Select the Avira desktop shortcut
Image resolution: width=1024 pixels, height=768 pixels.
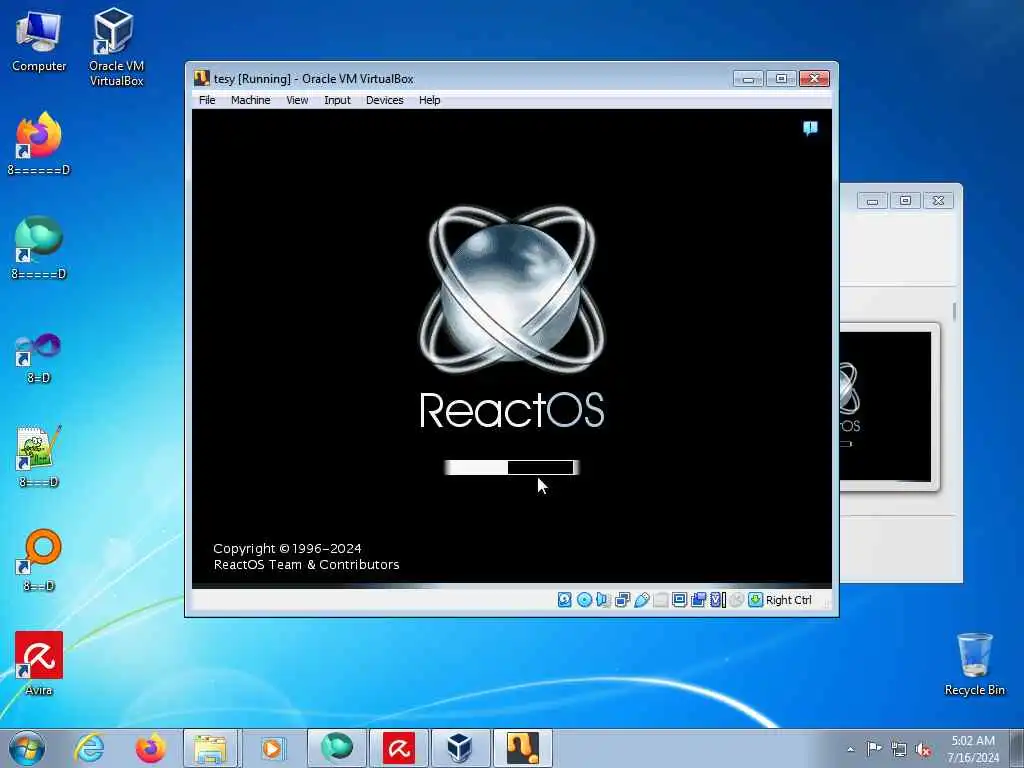(39, 664)
